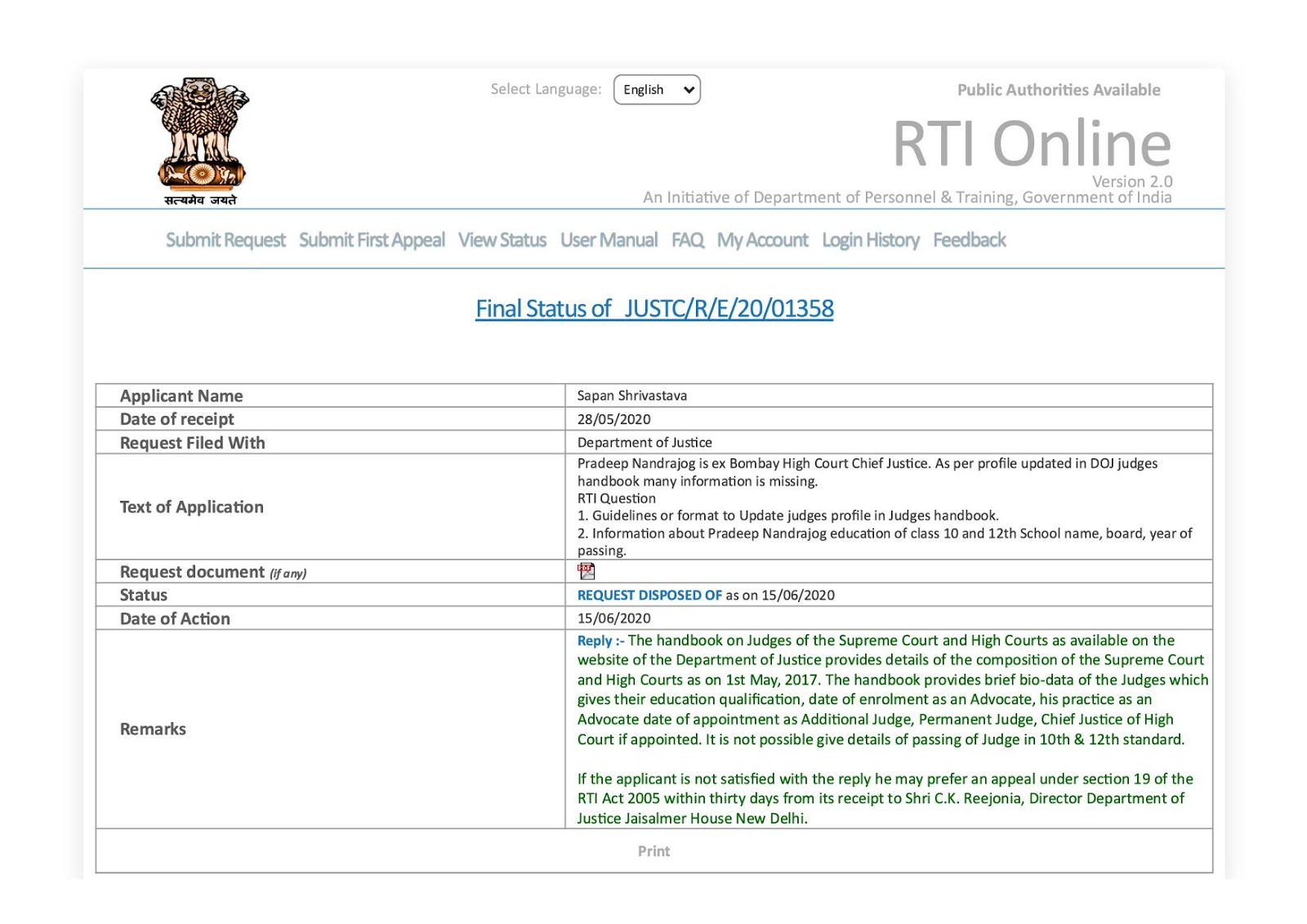Click the Version 2.0 text
Image resolution: width=1307 pixels, height=924 pixels.
pyautogui.click(x=1132, y=181)
